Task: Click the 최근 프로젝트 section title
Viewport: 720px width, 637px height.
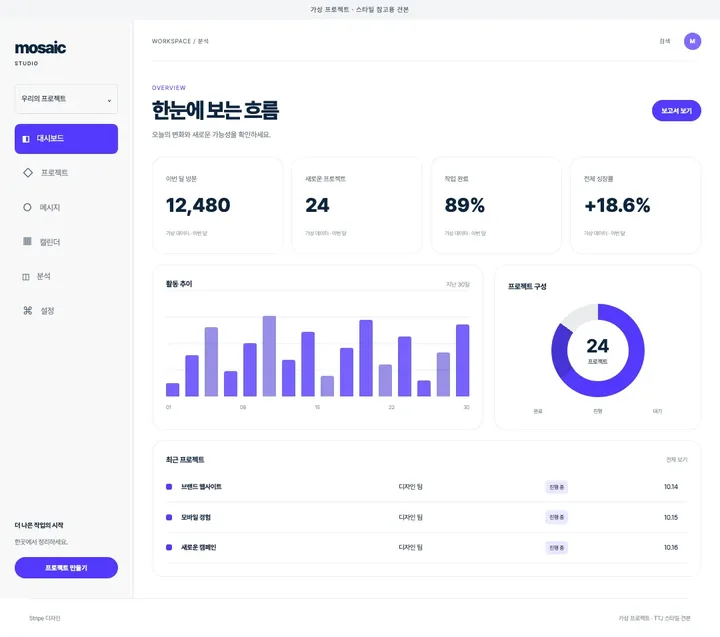Action: (185, 460)
